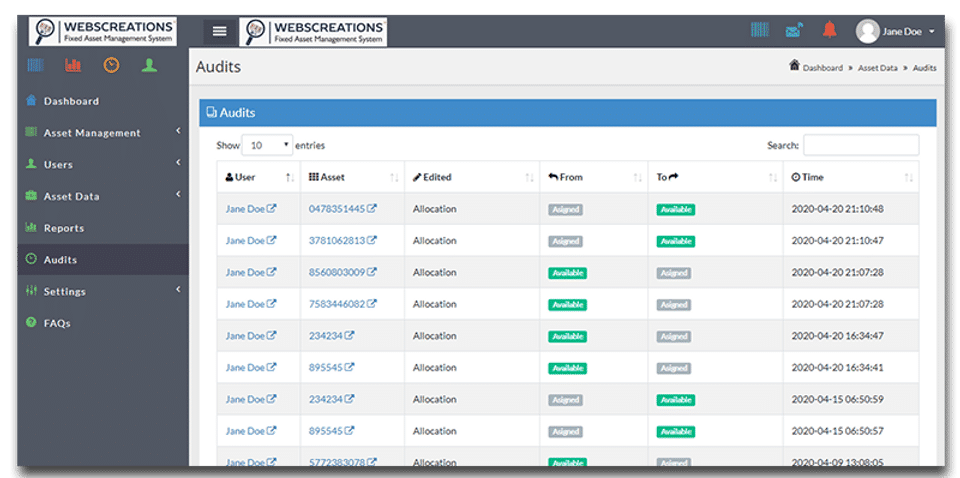Open asset 7583446082 link
The image size is (960, 478).
337,304
